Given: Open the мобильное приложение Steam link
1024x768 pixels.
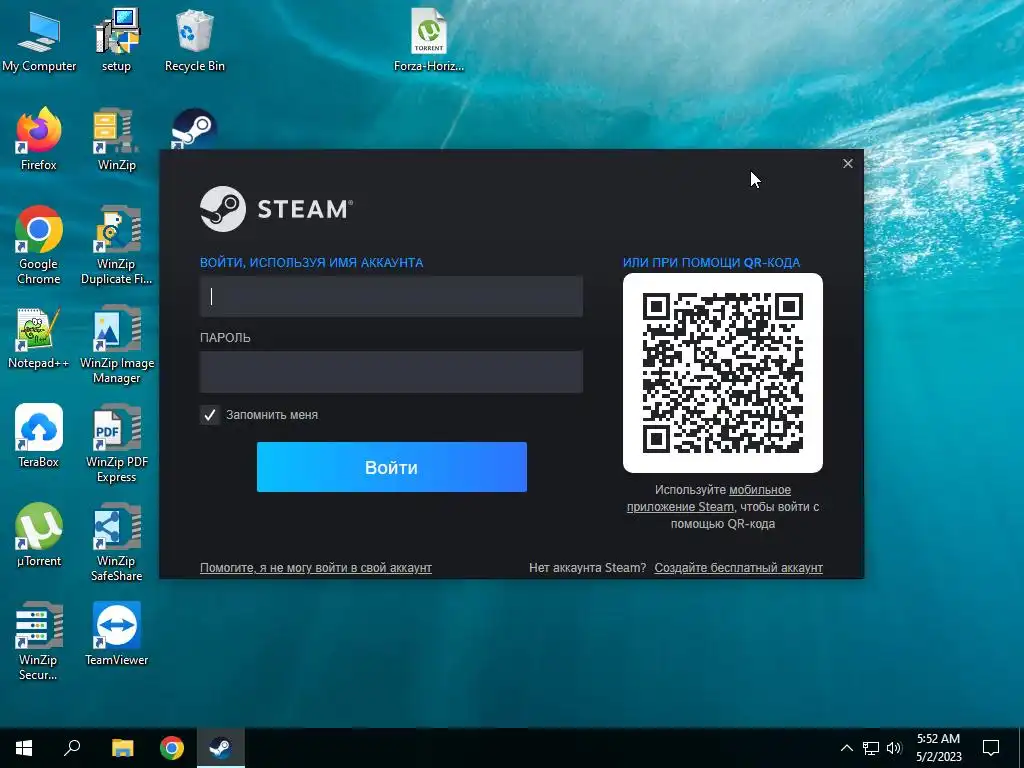Looking at the screenshot, I should pos(709,498).
